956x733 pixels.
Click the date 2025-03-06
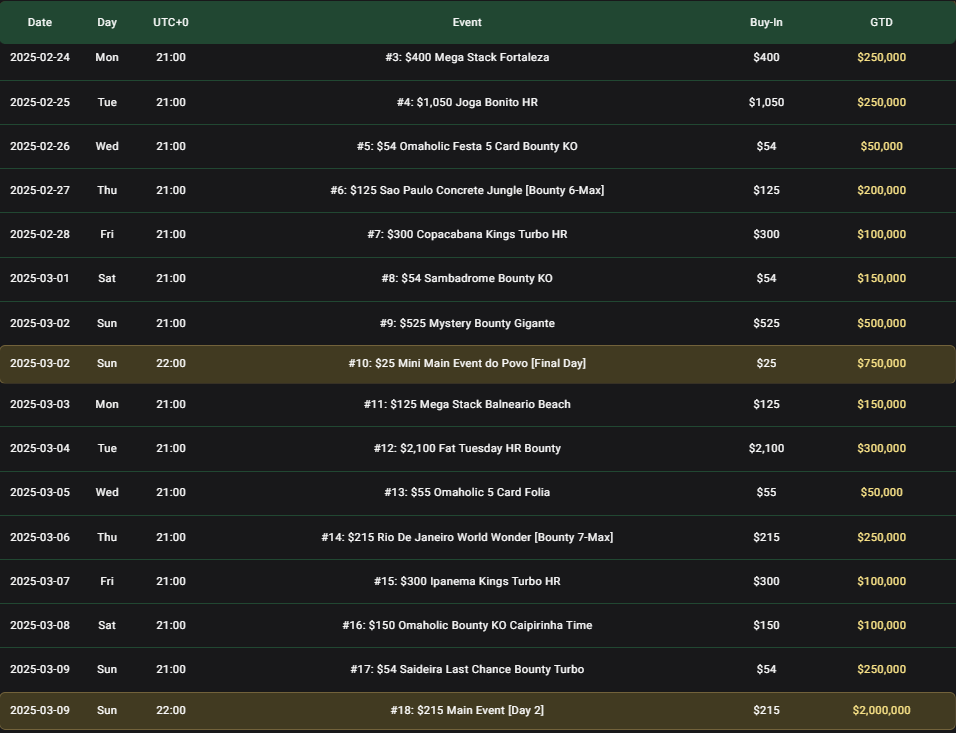pyautogui.click(x=40, y=537)
